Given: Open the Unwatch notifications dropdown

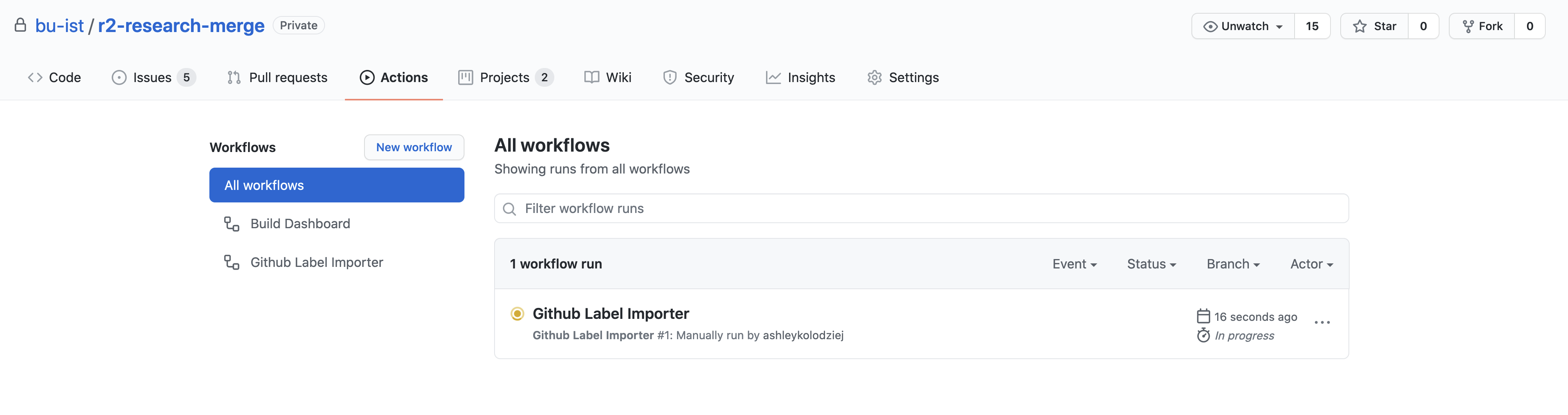Looking at the screenshot, I should click(1243, 26).
